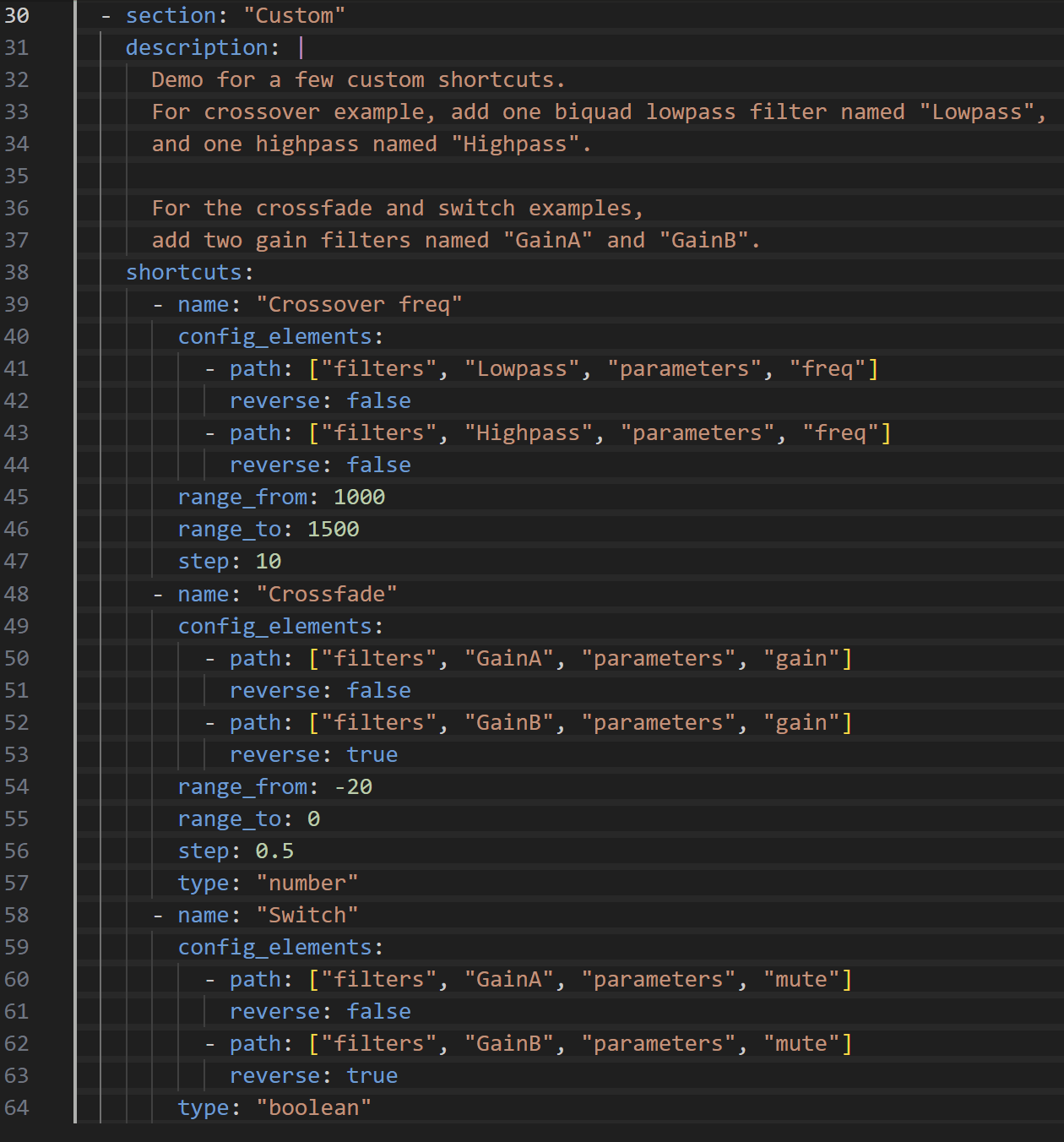Click "GainB" in the mute path line 62
The height and width of the screenshot is (1142, 1064).
pos(508,1044)
